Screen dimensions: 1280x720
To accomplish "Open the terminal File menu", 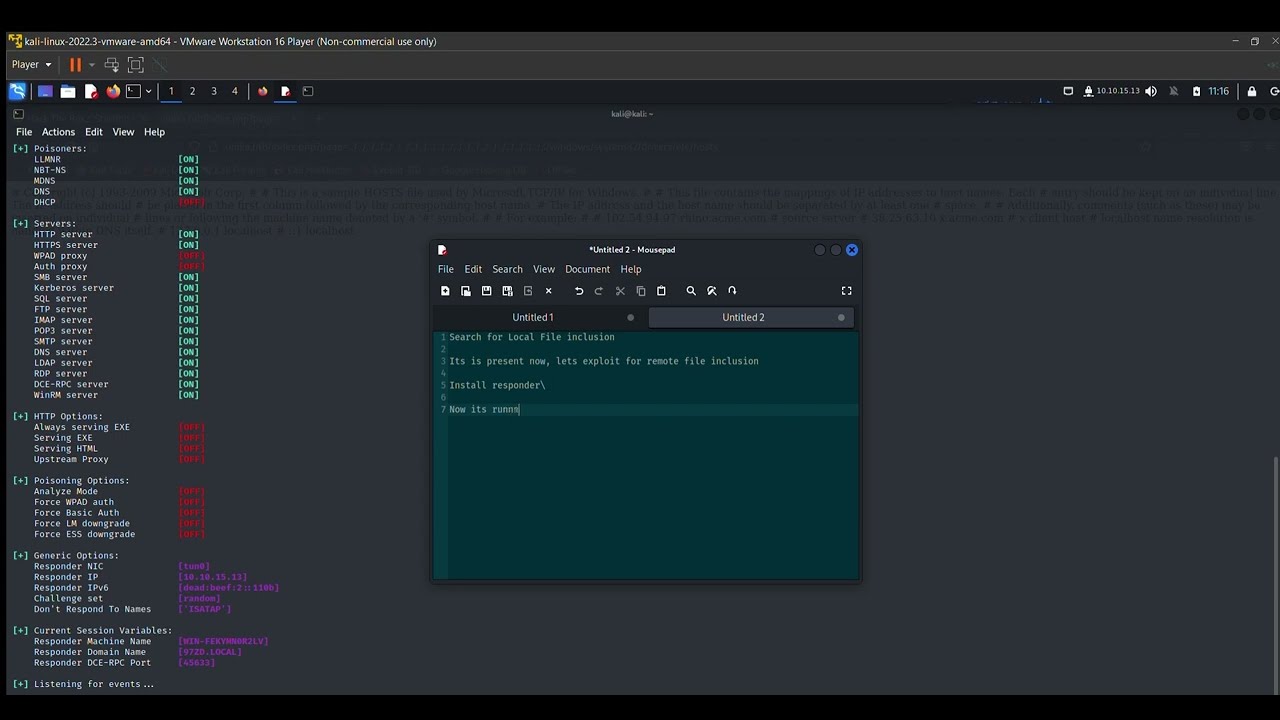I will point(24,132).
